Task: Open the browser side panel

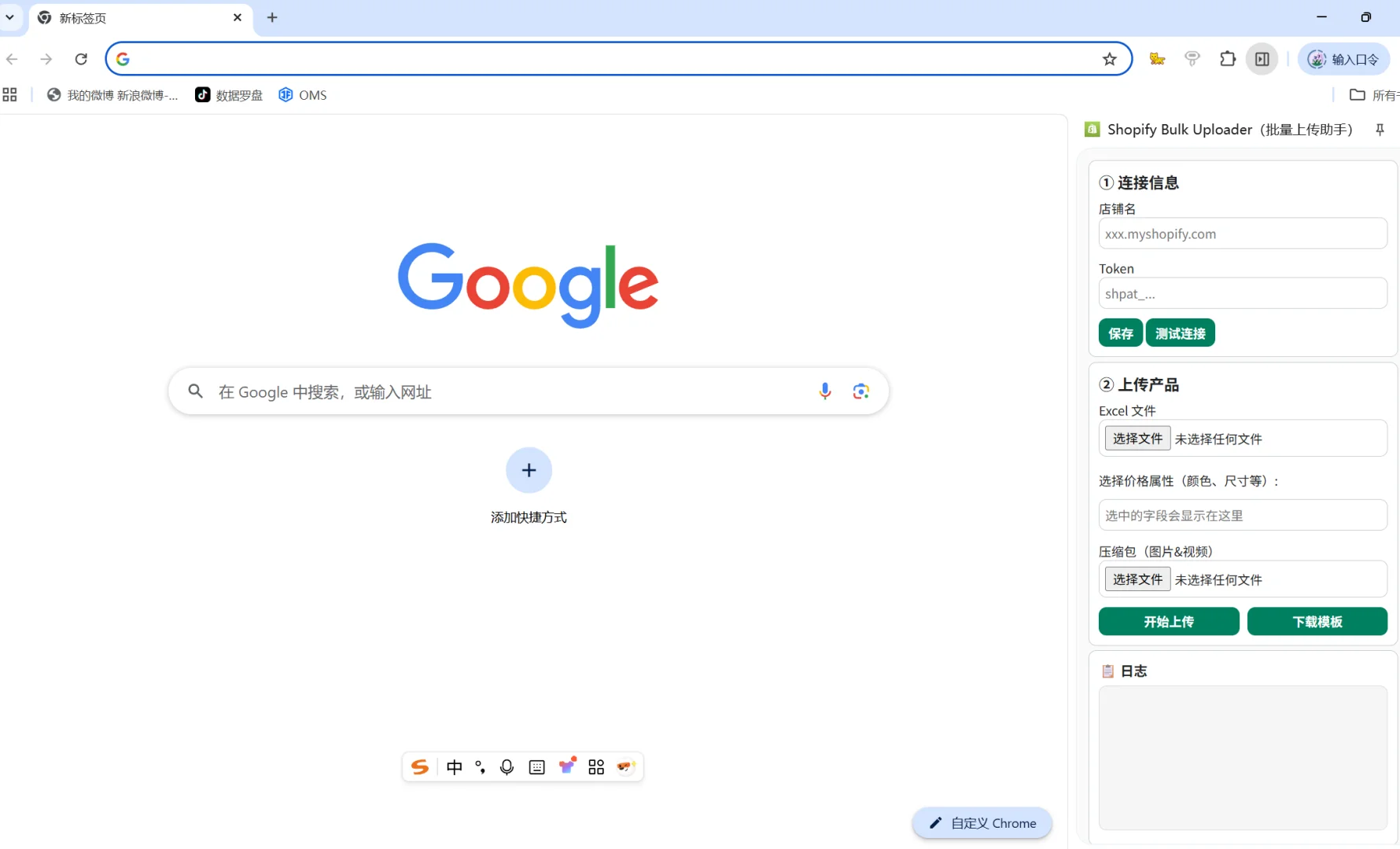Action: point(1262,59)
